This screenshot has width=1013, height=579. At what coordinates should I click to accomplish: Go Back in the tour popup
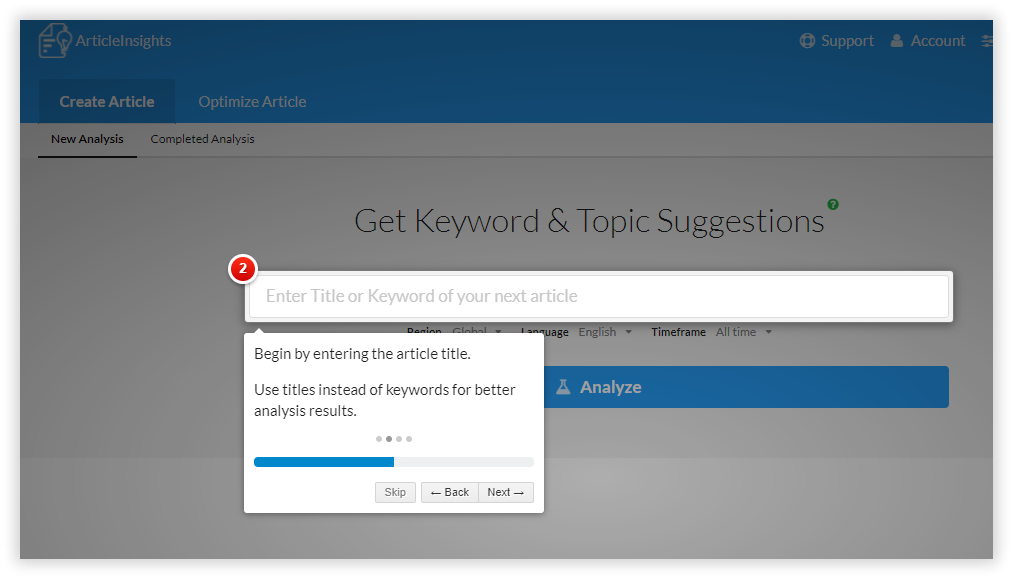point(450,492)
